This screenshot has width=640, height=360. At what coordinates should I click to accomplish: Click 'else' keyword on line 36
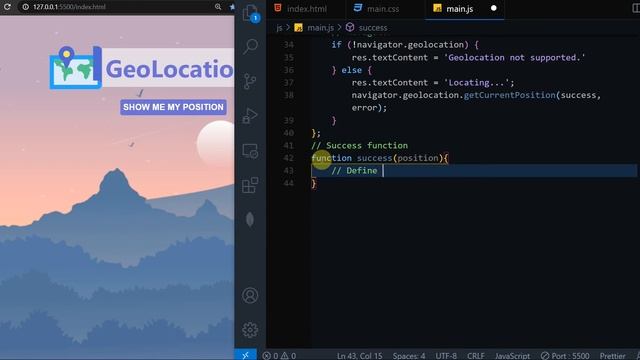pyautogui.click(x=351, y=70)
